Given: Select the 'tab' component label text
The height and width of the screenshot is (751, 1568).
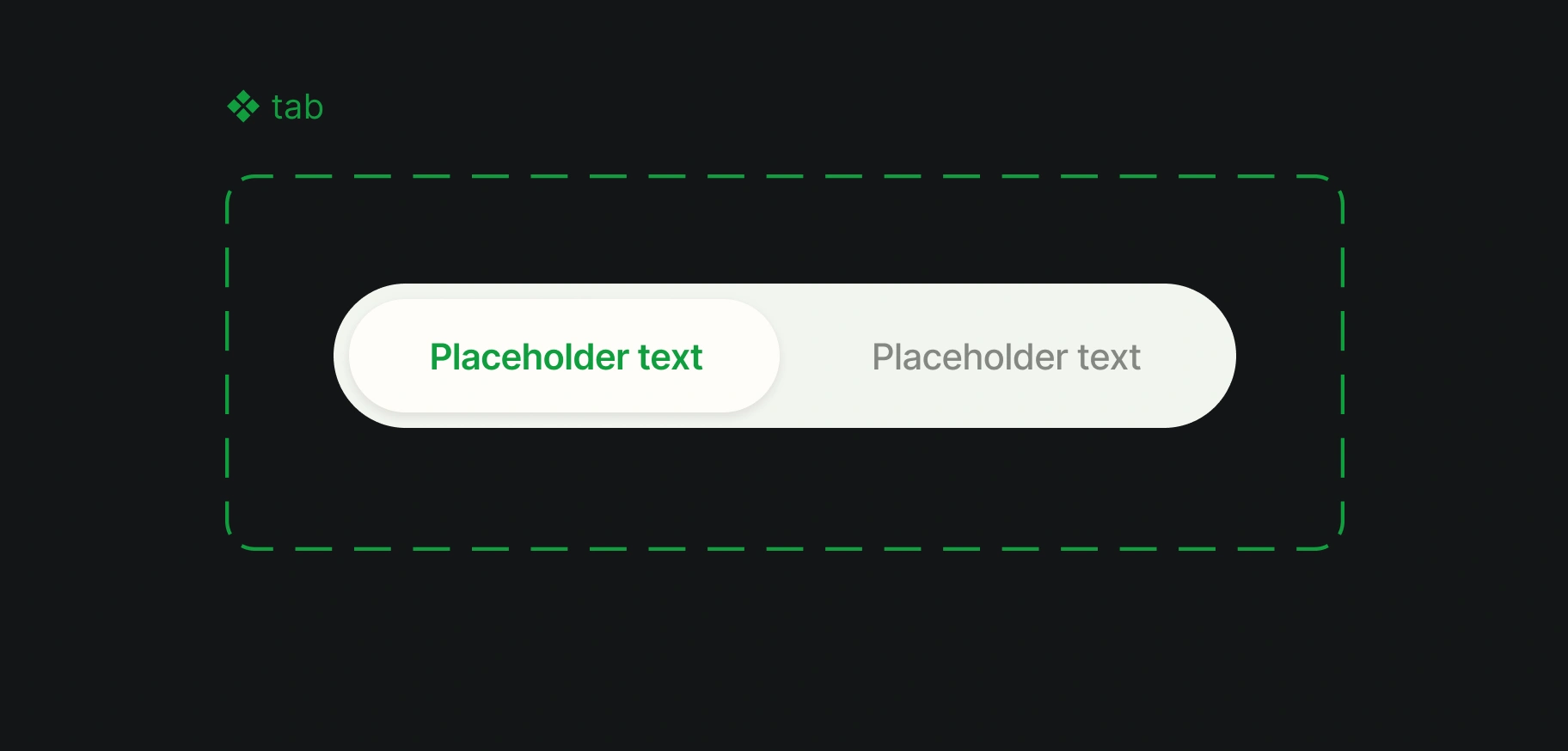Looking at the screenshot, I should pyautogui.click(x=297, y=107).
